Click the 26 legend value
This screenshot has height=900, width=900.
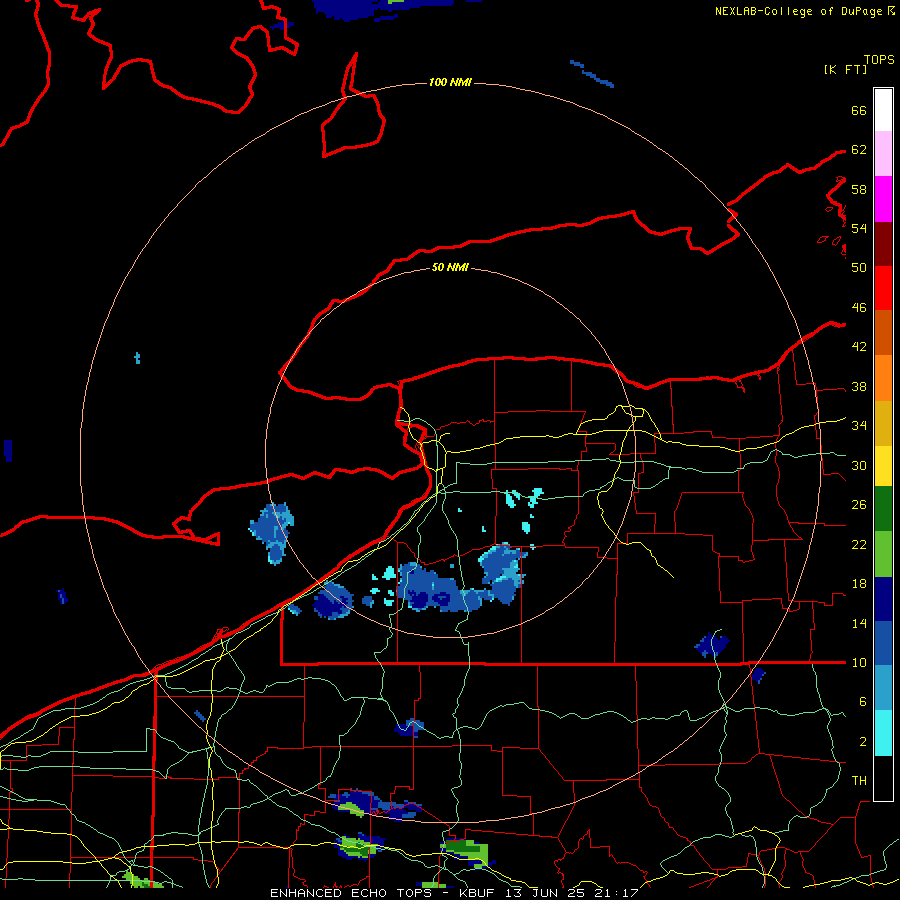[859, 505]
